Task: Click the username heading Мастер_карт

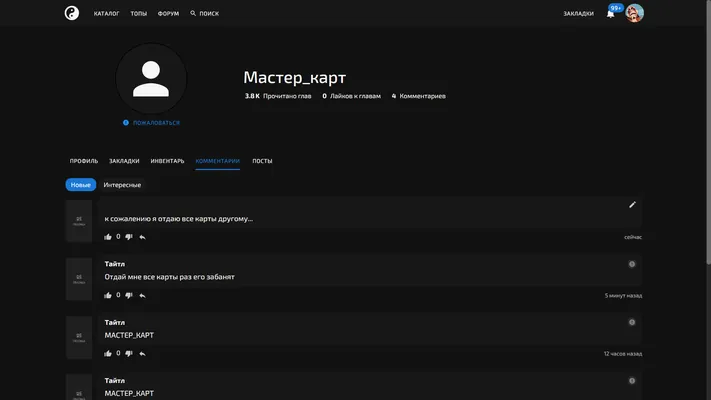Action: [x=295, y=78]
